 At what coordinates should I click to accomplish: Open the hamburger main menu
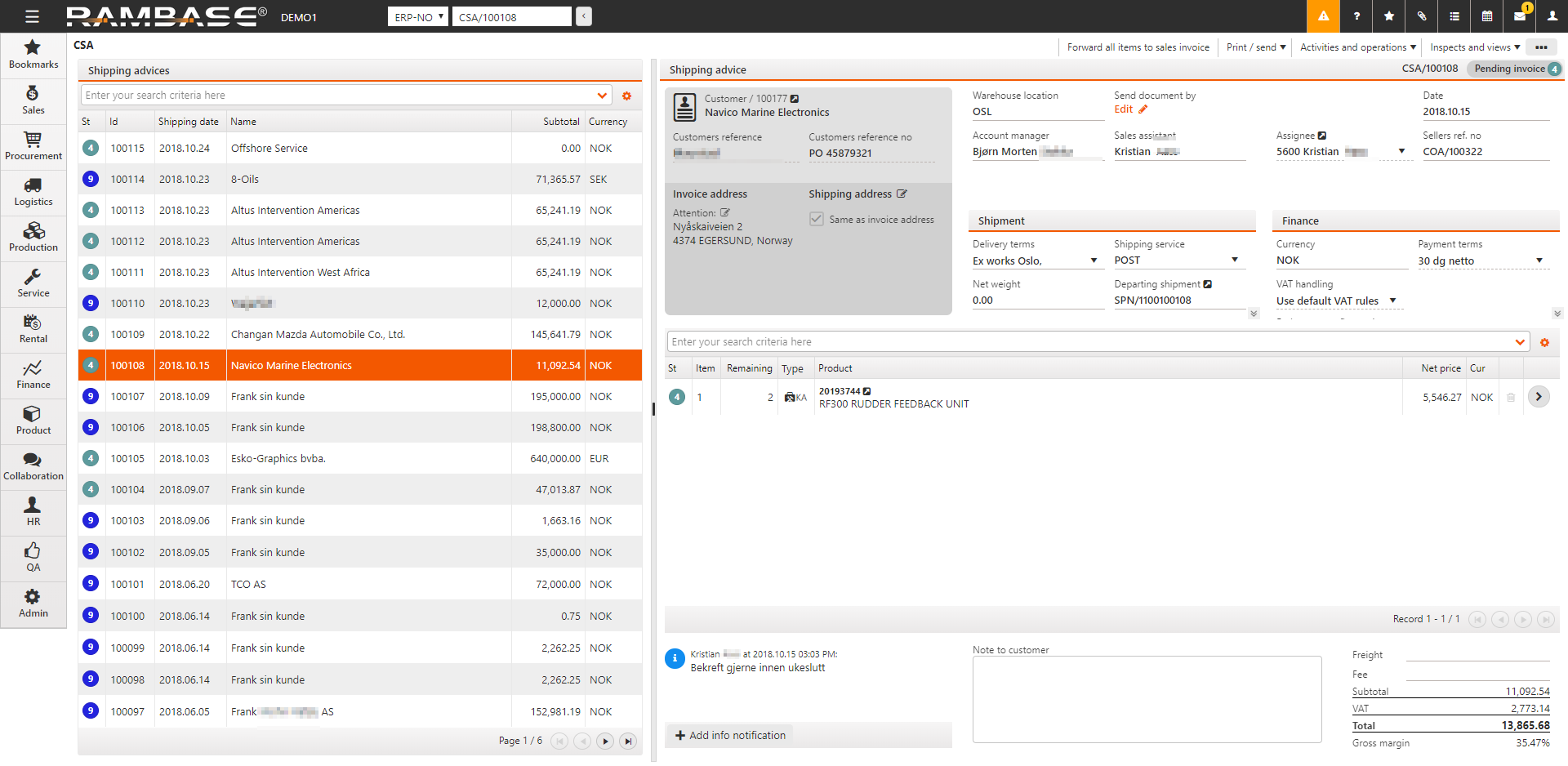pos(32,16)
